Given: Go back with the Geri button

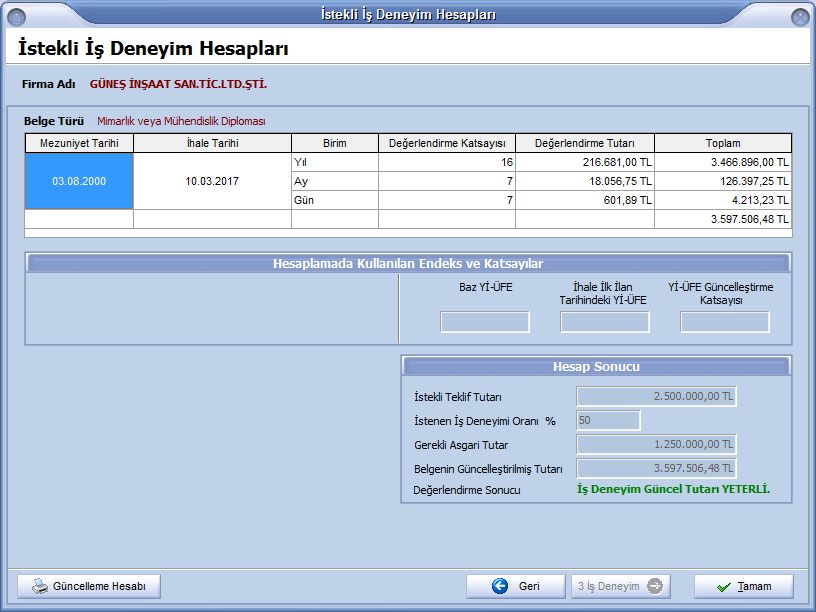Looking at the screenshot, I should click(x=514, y=586).
